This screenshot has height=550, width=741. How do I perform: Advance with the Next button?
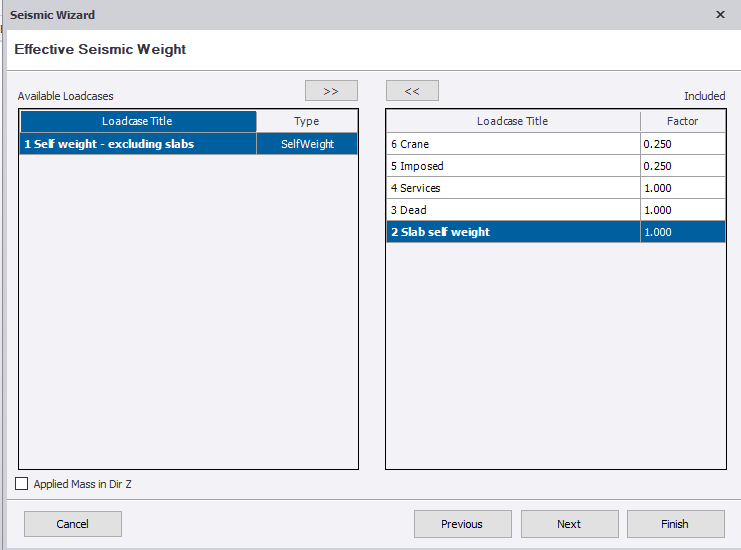pyautogui.click(x=569, y=524)
